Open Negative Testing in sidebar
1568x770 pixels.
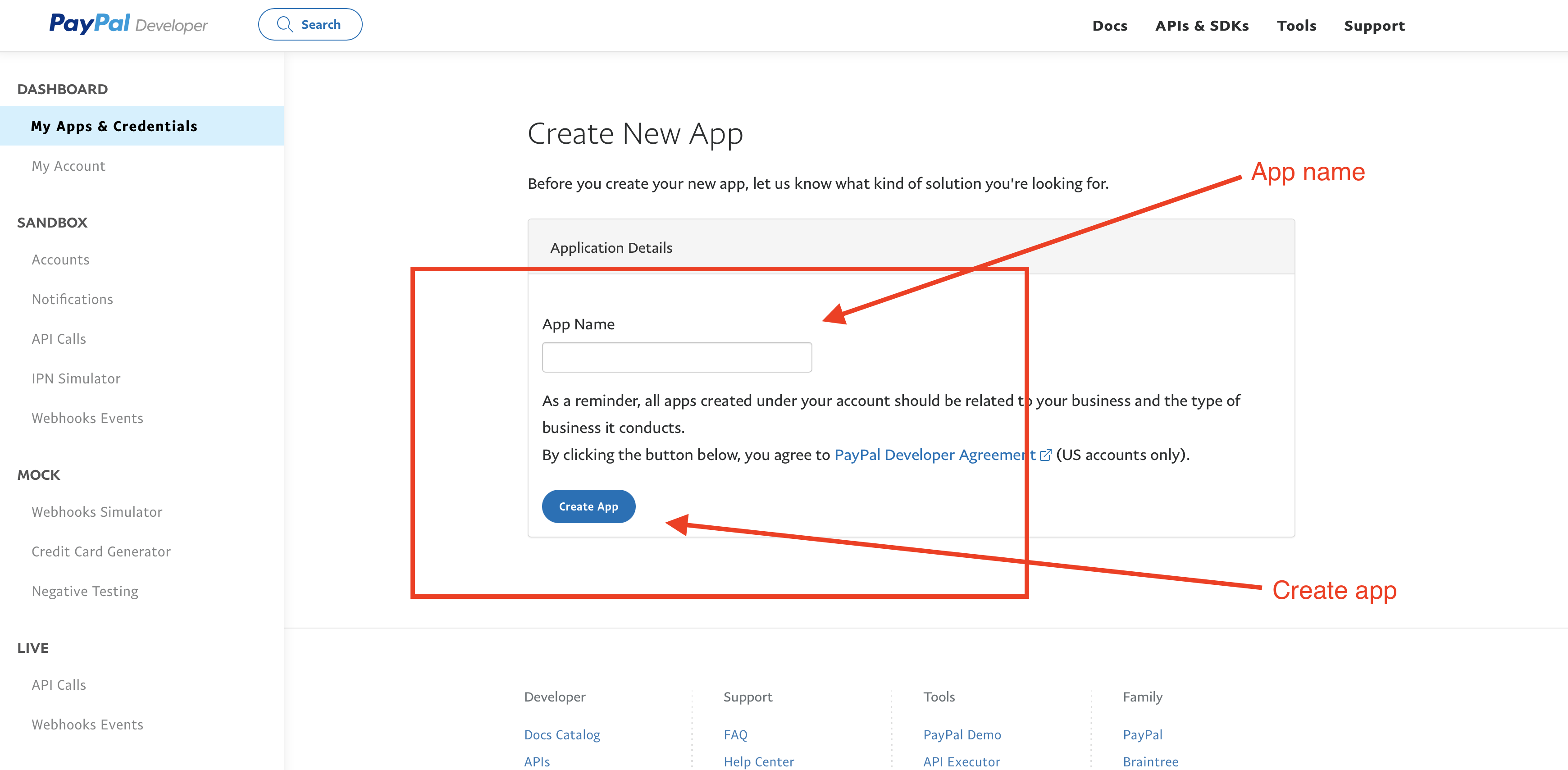click(x=85, y=591)
